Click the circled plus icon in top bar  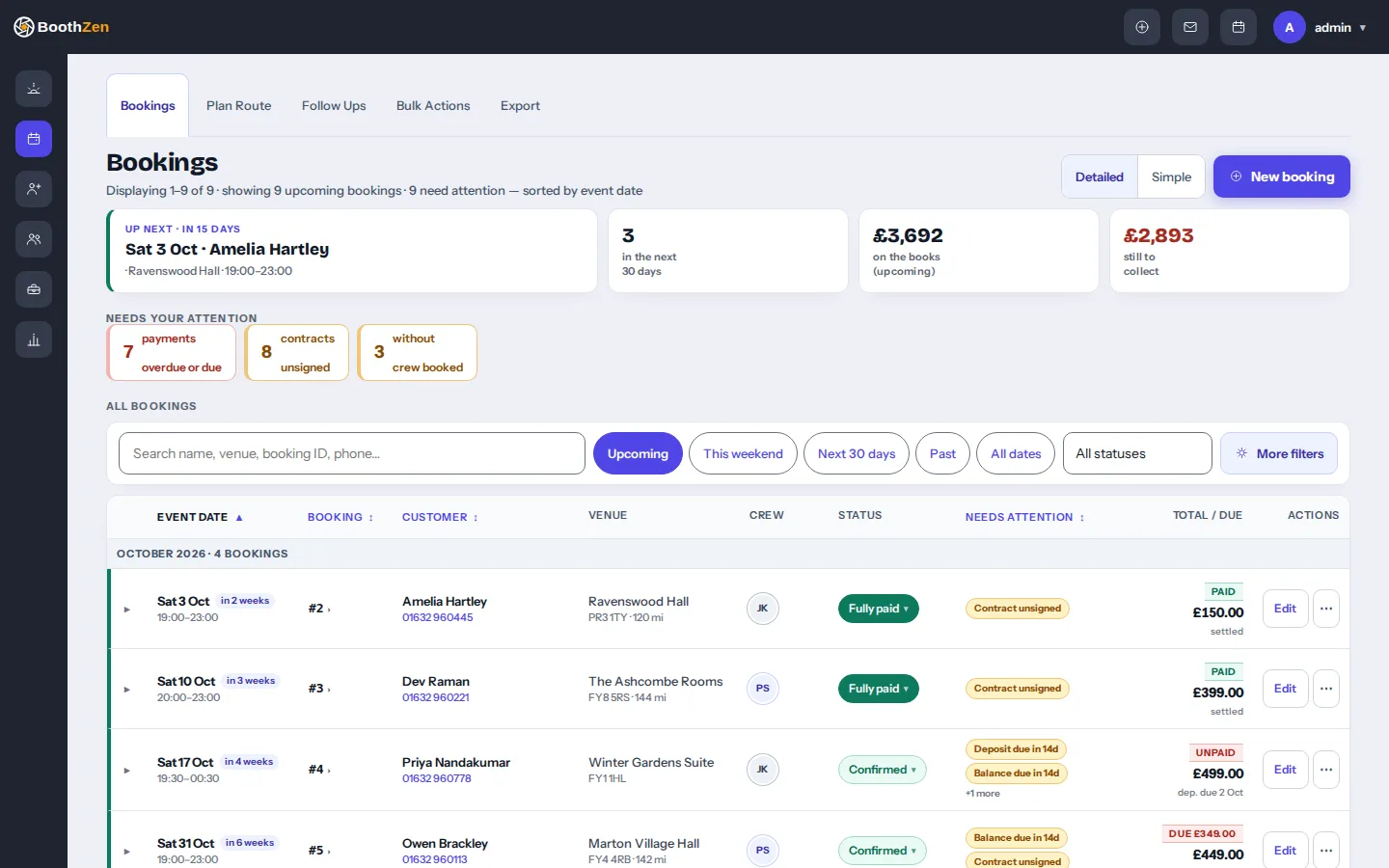(1142, 27)
